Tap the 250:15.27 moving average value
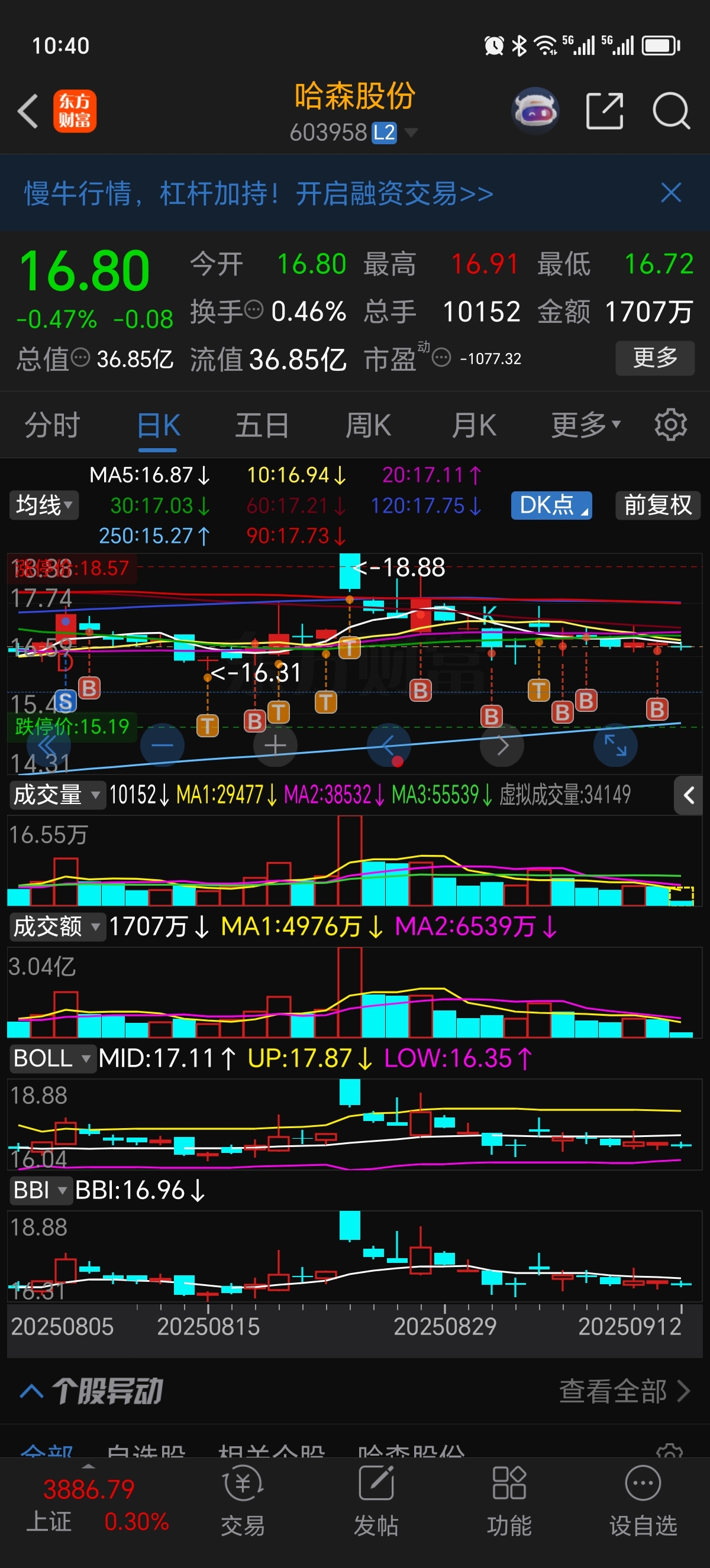 click(154, 536)
